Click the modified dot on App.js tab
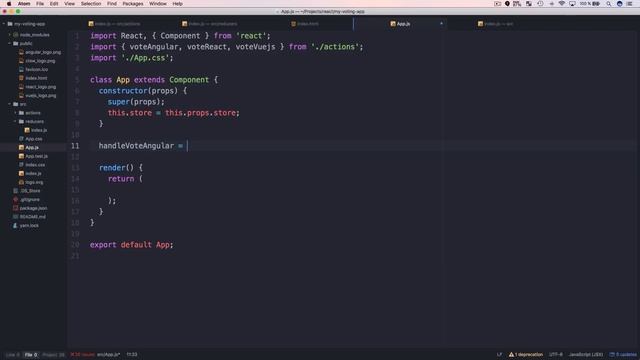 441,24
